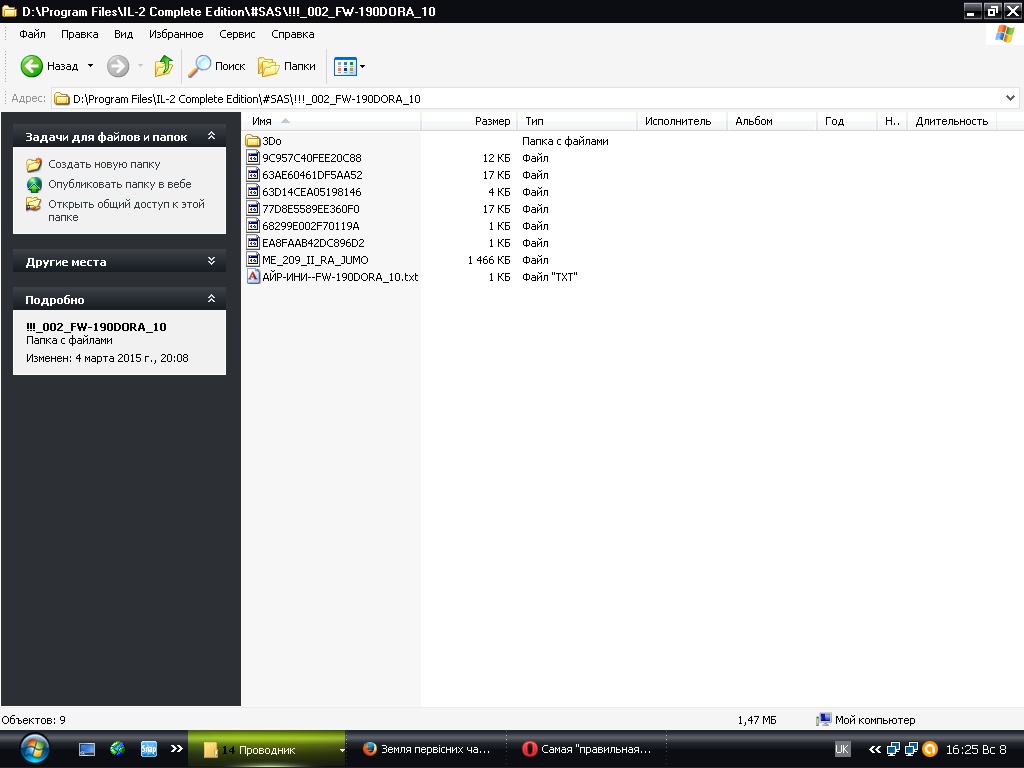
Task: Select the АЙР-ИНИ--FW-190DORA_10.txt file name
Action: coord(340,277)
